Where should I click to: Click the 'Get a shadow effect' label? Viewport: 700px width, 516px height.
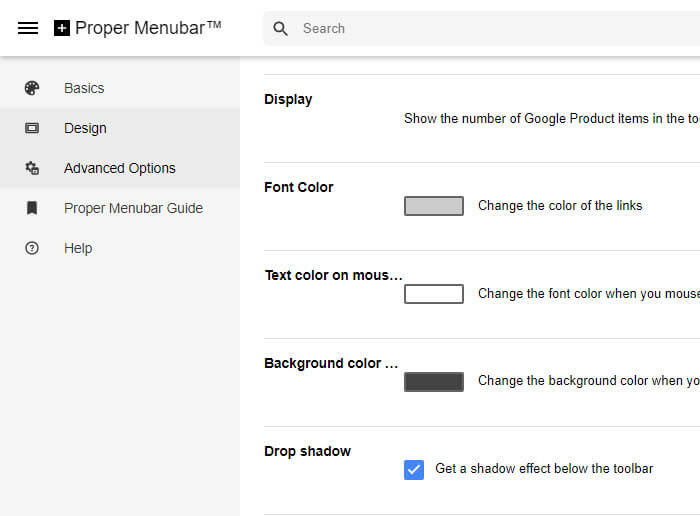coord(544,468)
